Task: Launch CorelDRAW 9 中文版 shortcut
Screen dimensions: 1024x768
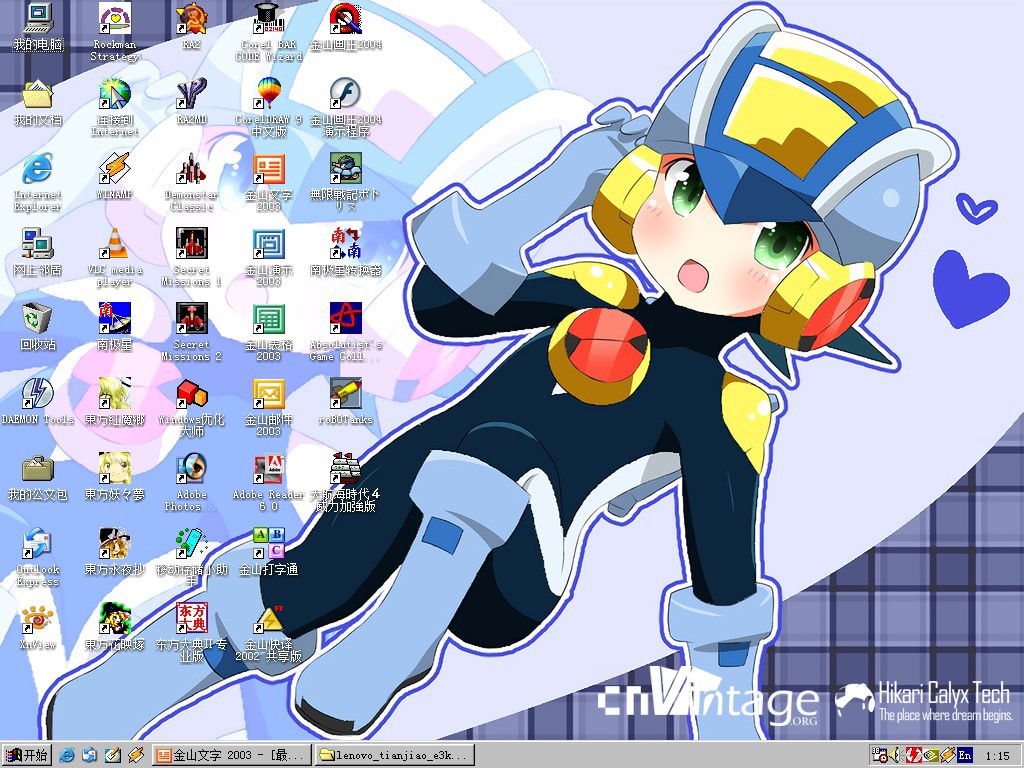Action: point(268,108)
